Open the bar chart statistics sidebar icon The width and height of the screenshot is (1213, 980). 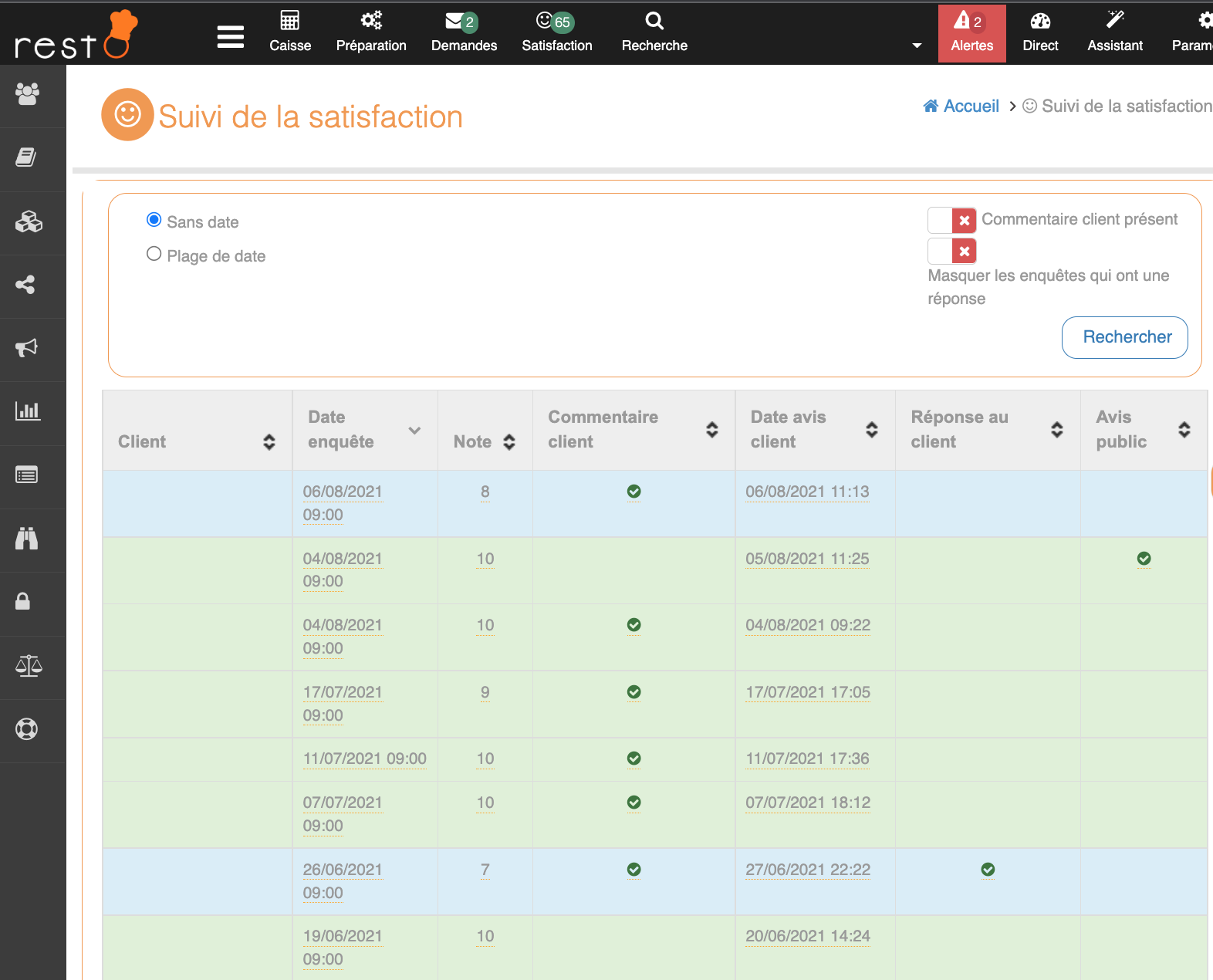28,411
